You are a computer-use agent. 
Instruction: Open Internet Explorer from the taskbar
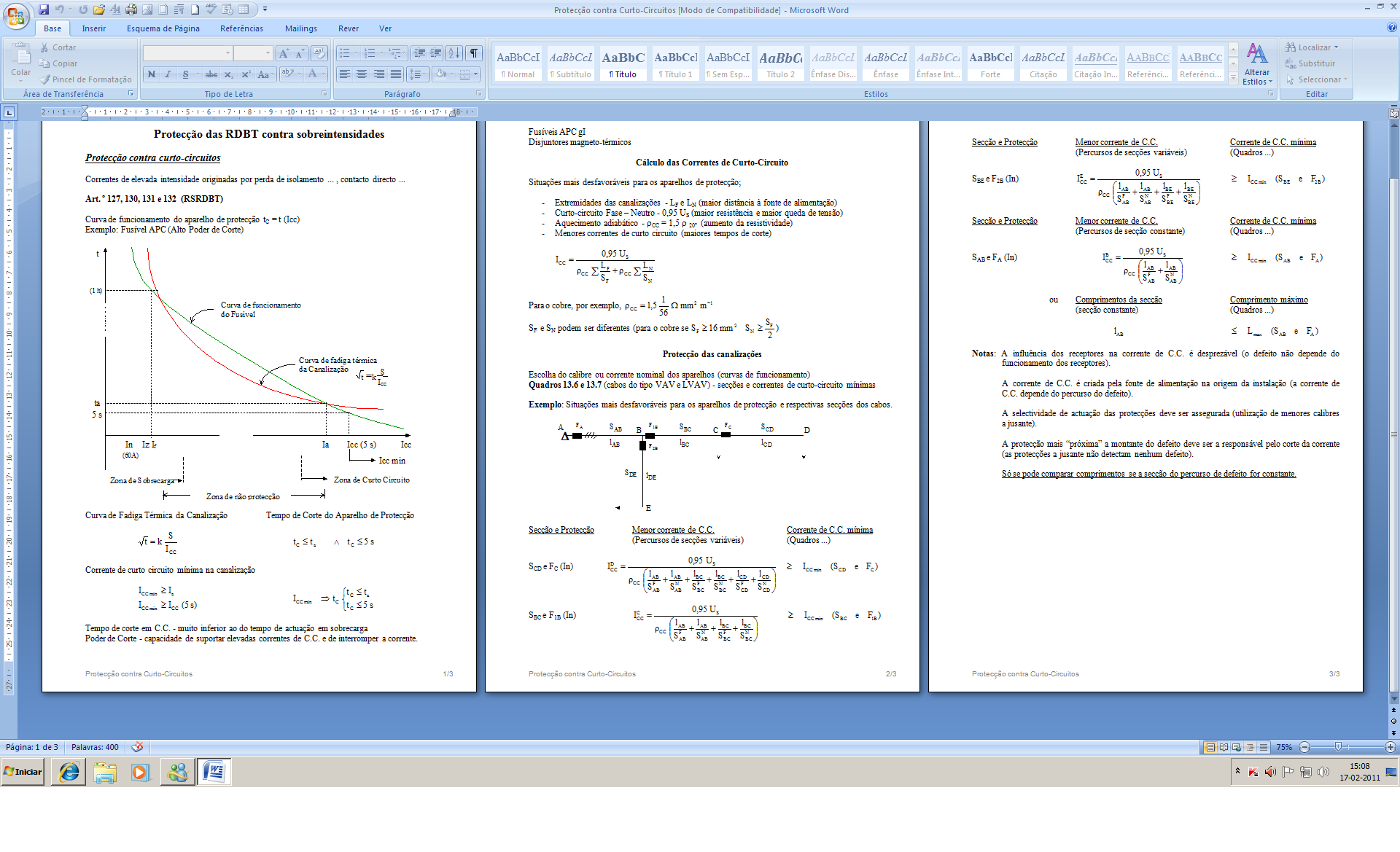69,772
